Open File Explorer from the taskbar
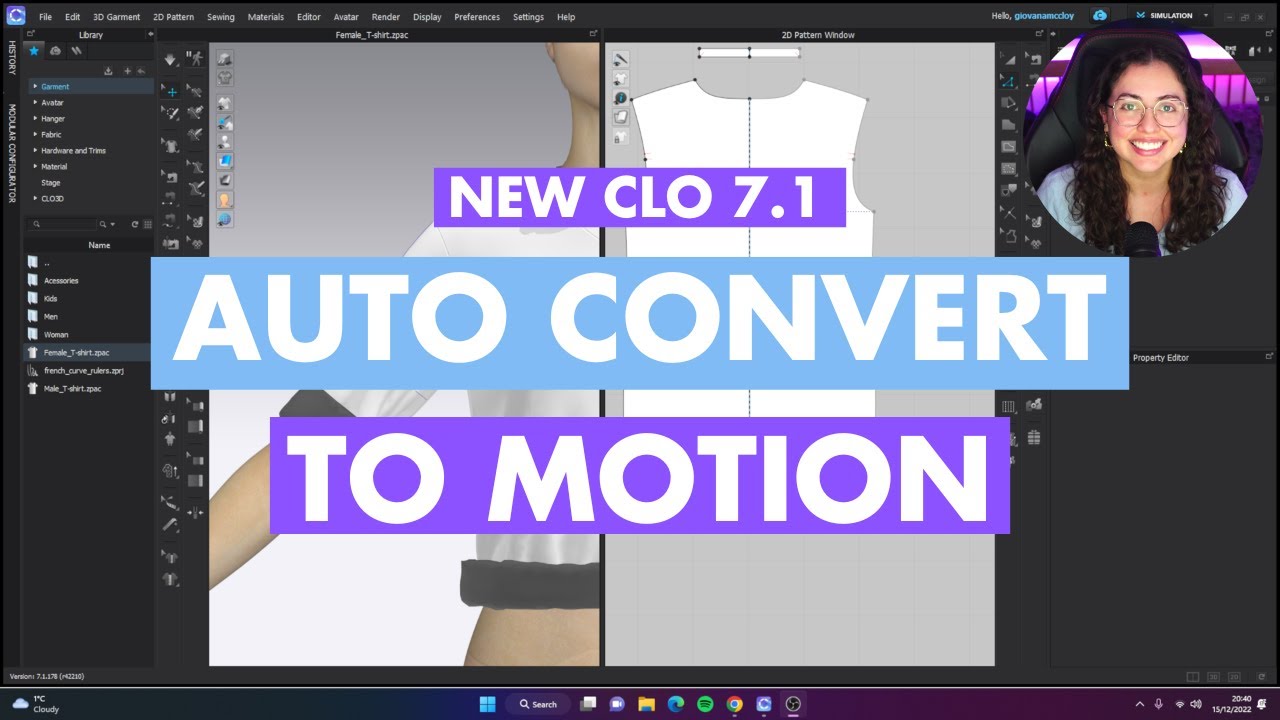This screenshot has width=1280, height=720. pos(646,704)
